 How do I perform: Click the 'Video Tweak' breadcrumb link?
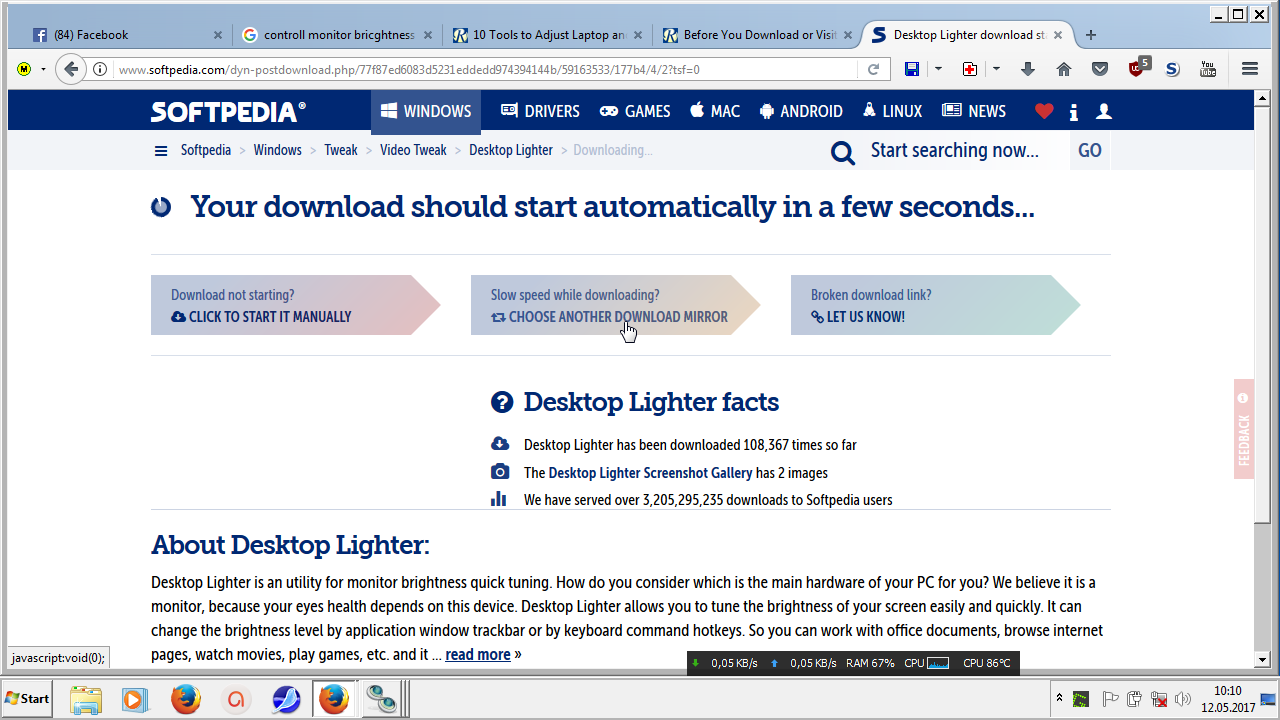[413, 150]
